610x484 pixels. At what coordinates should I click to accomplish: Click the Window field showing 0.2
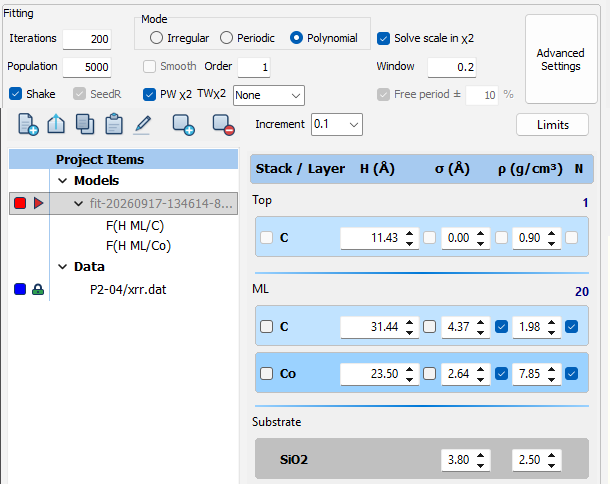(x=452, y=67)
